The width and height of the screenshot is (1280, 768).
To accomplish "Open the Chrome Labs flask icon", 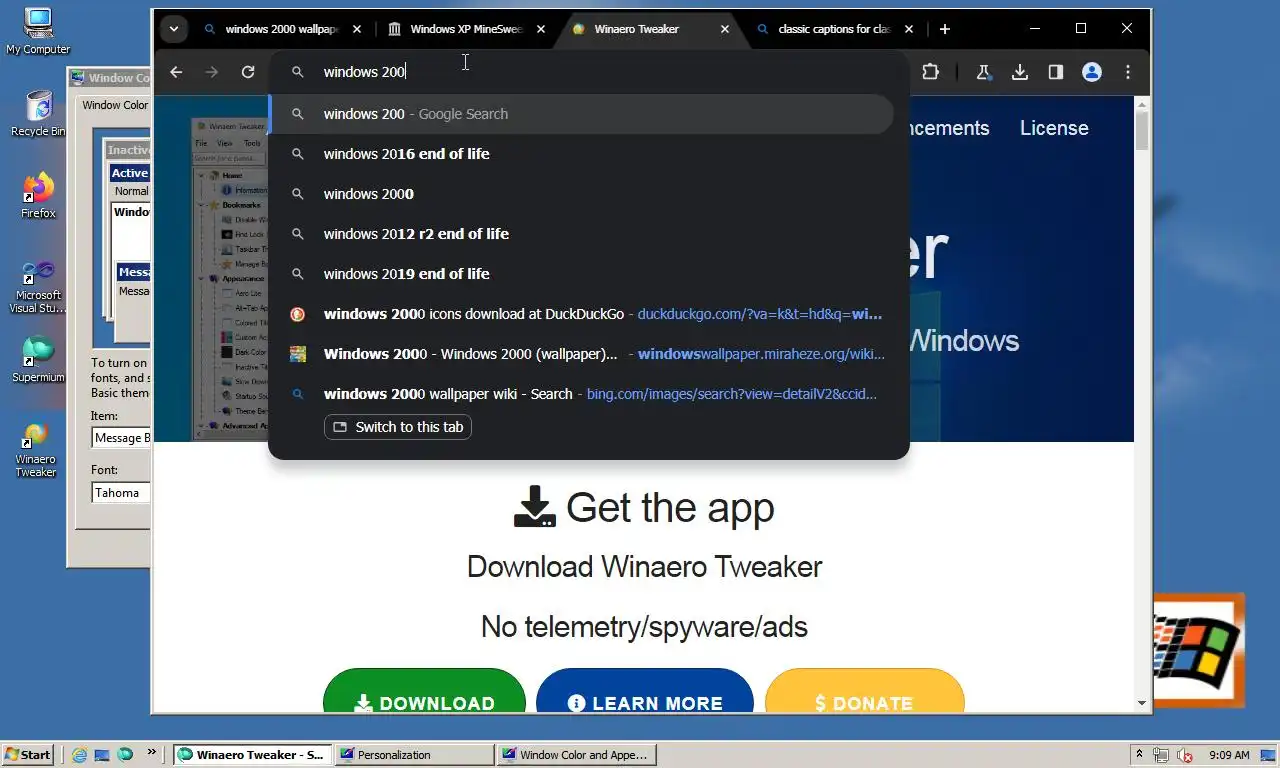I will tap(983, 72).
